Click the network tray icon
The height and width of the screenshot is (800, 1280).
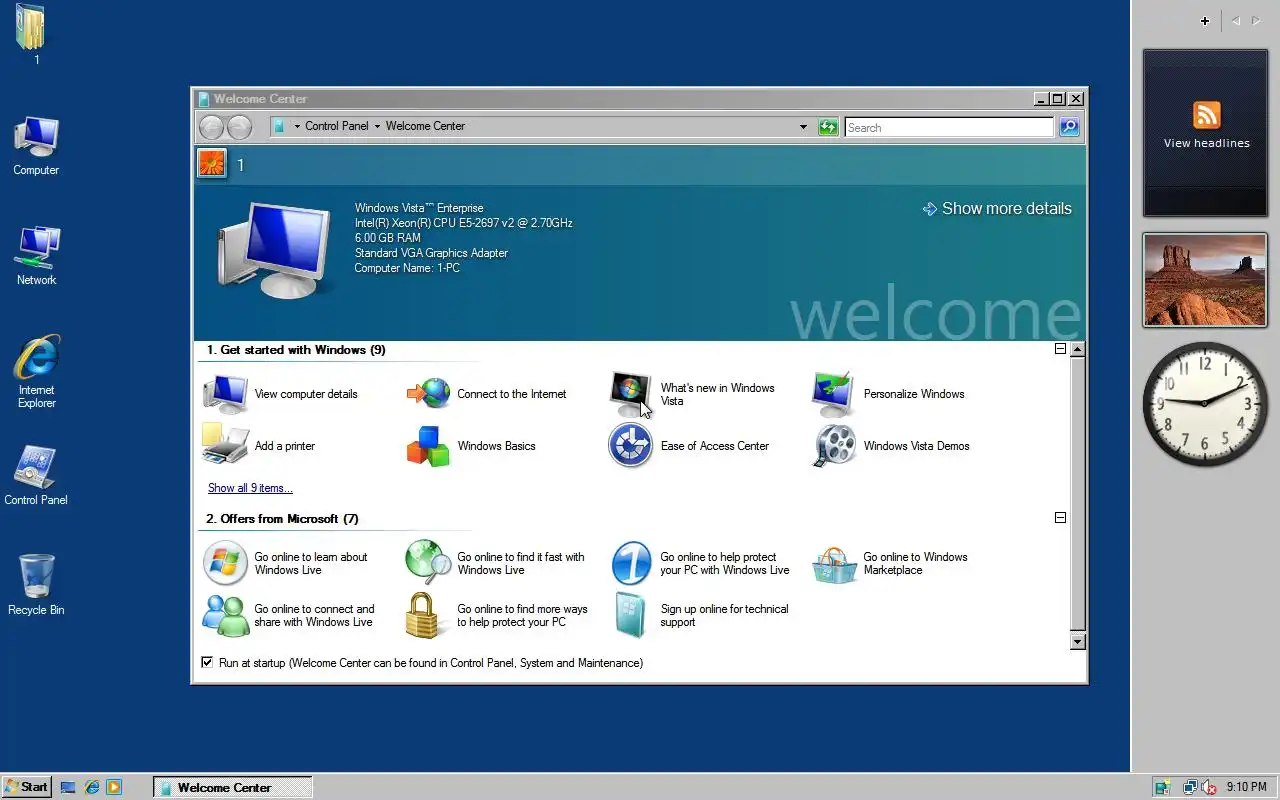click(x=1190, y=787)
